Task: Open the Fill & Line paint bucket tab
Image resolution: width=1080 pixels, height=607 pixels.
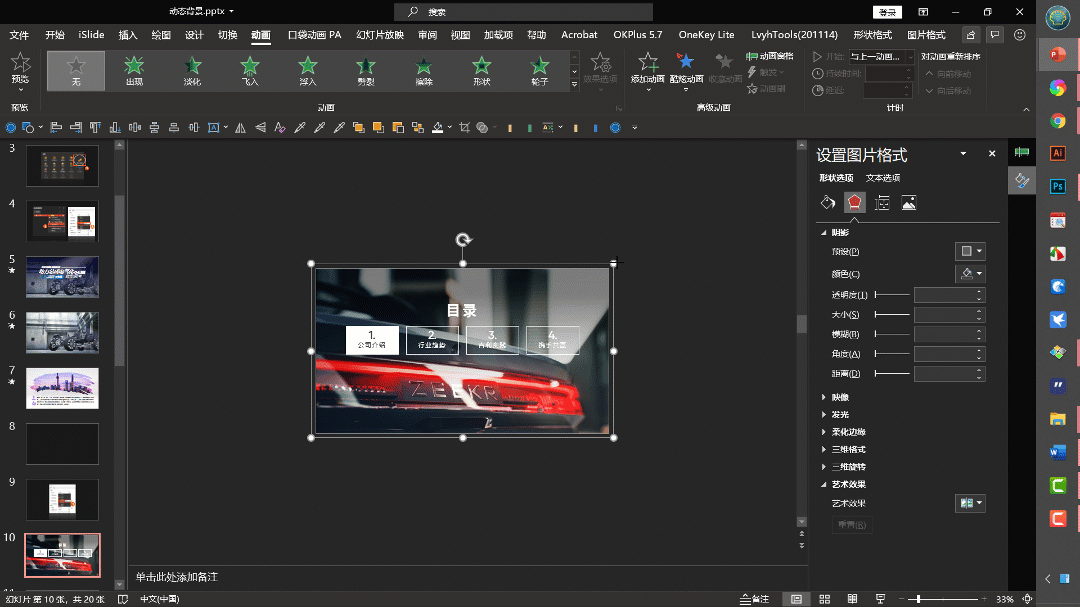Action: pyautogui.click(x=827, y=203)
